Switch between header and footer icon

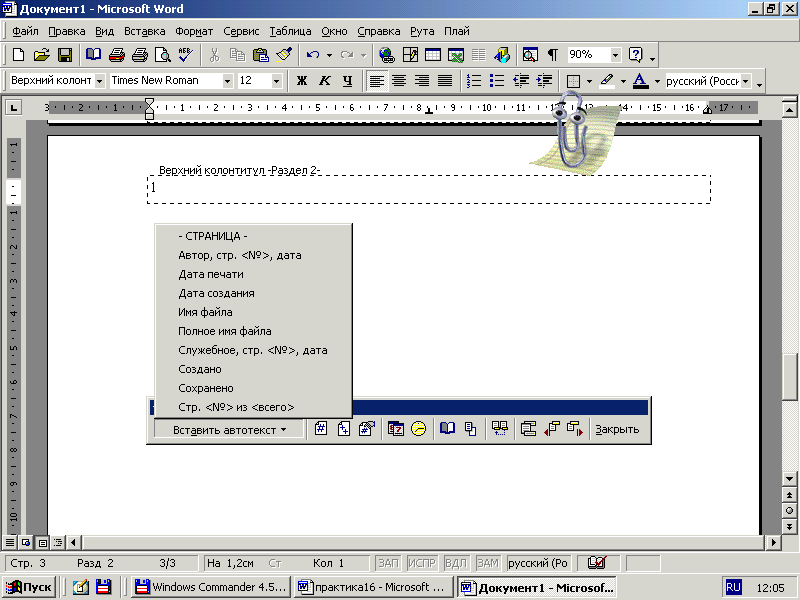499,429
